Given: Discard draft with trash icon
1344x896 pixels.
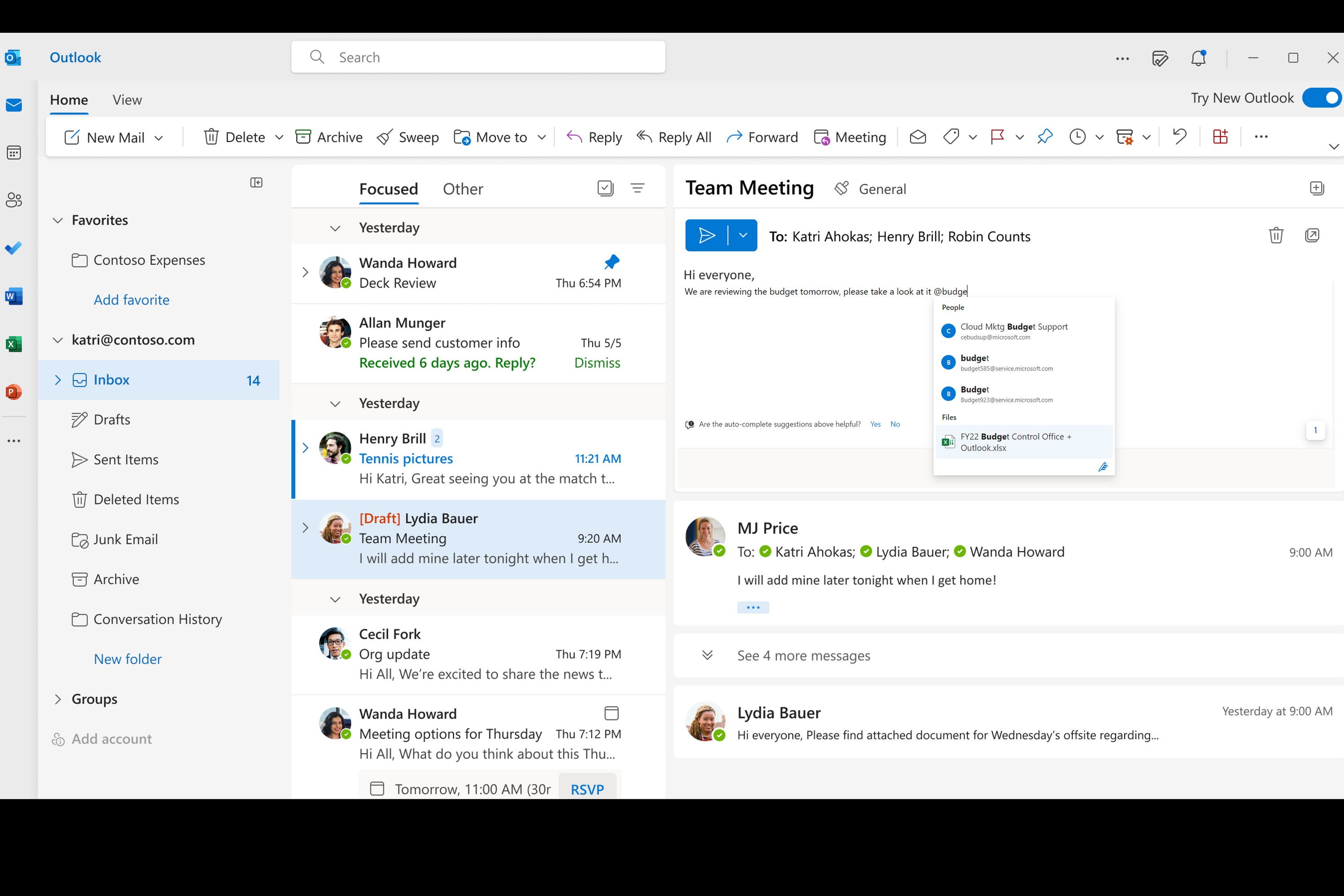Looking at the screenshot, I should tap(1275, 236).
